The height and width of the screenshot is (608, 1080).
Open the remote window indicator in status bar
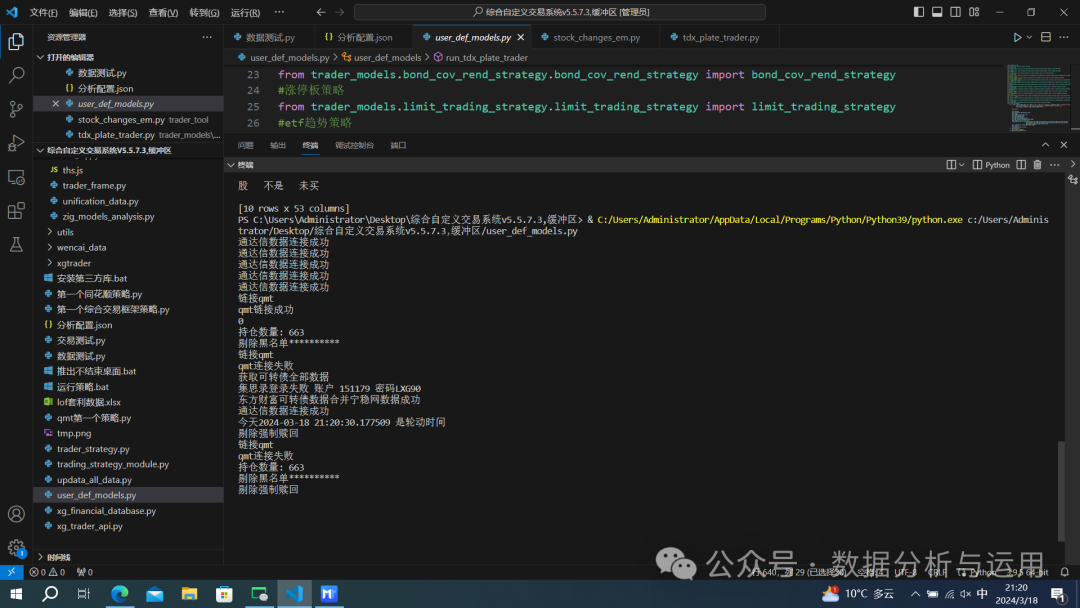[12, 572]
